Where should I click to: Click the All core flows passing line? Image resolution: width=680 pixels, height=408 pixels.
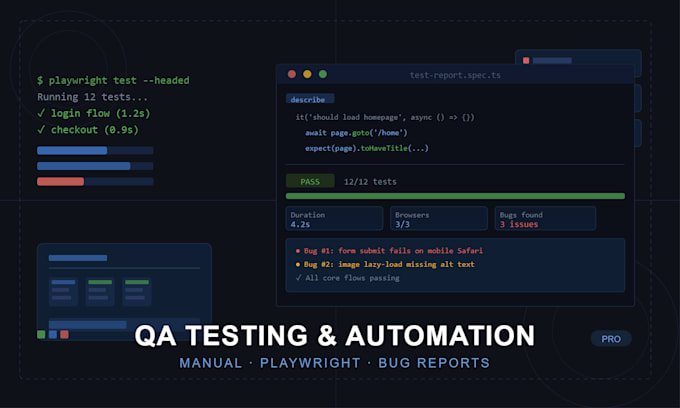347,277
